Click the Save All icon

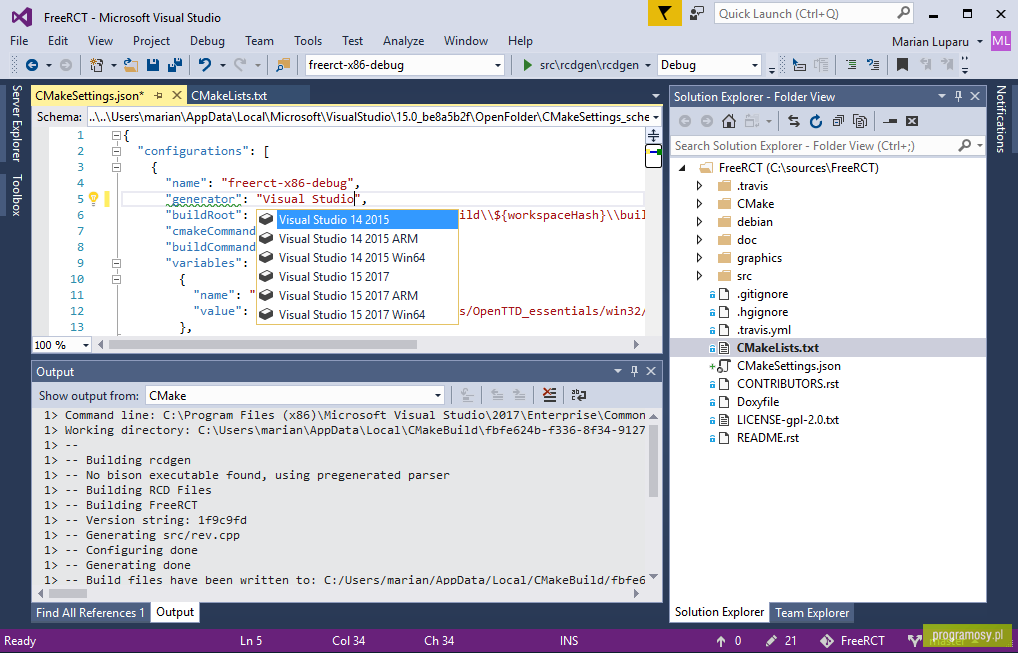point(175,65)
